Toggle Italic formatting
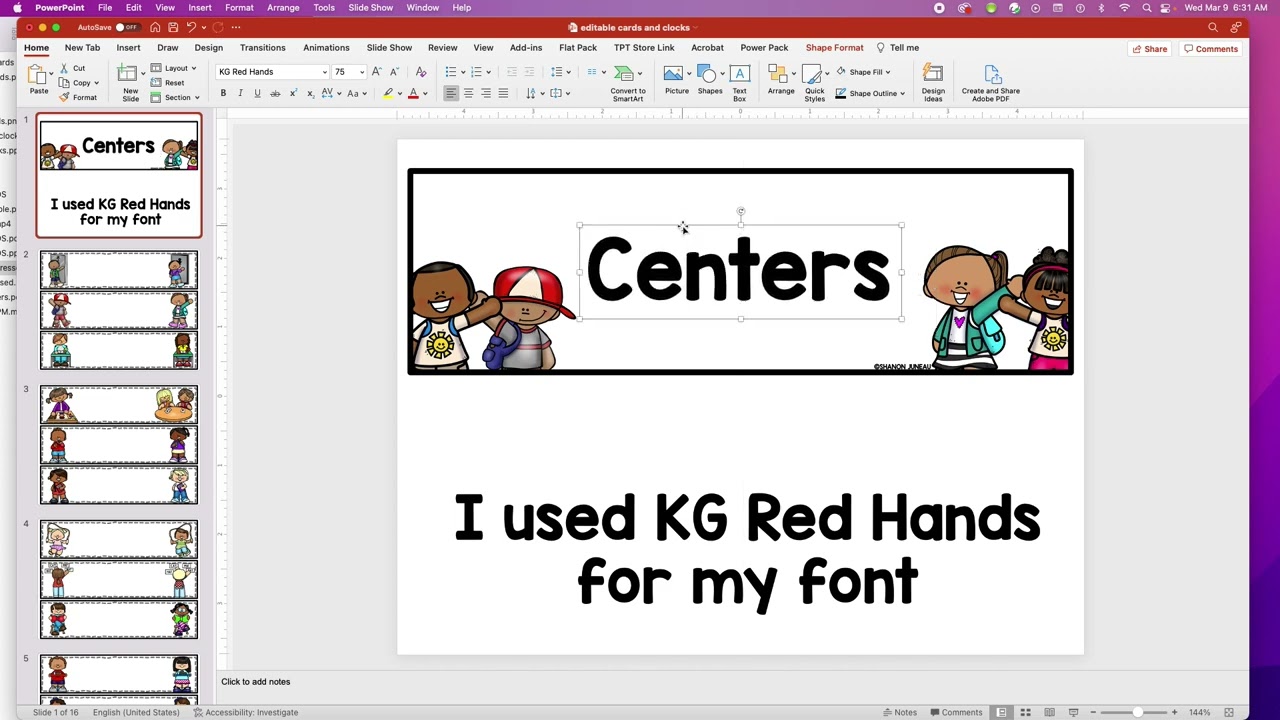The height and width of the screenshot is (720, 1280). click(240, 93)
